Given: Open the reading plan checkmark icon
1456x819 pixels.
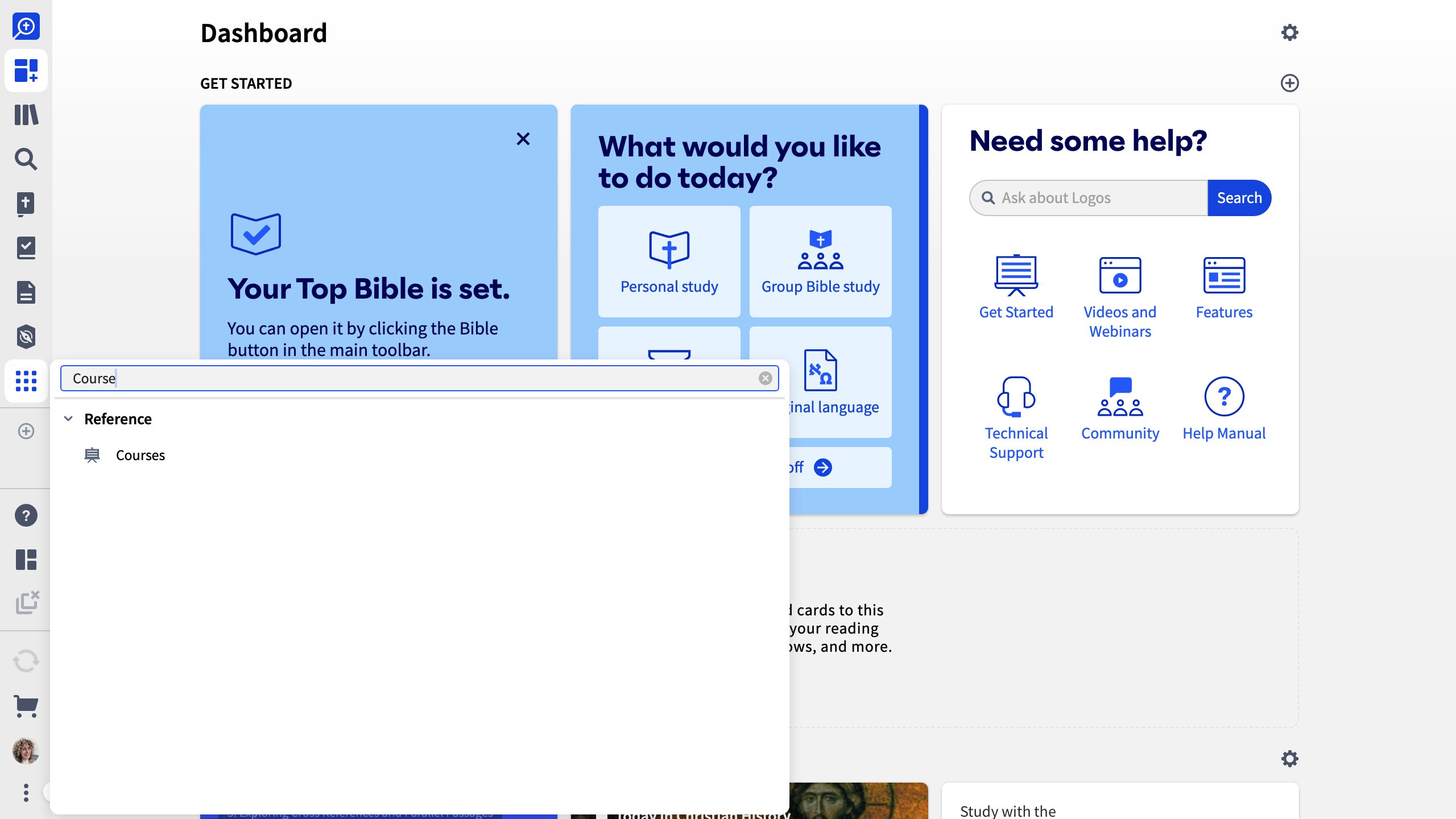Looking at the screenshot, I should click(x=26, y=248).
